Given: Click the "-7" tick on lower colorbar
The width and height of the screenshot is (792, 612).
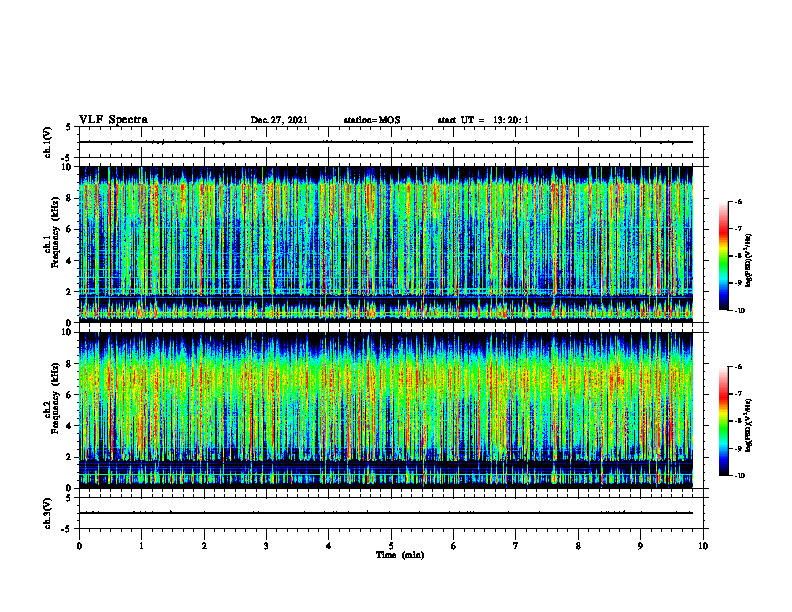Looking at the screenshot, I should 738,394.
